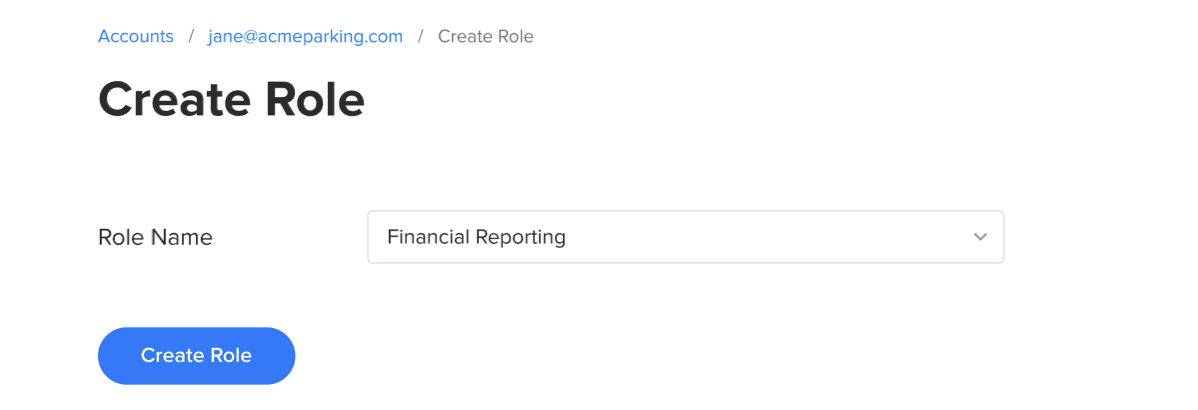Click the Role Name field label

pos(155,238)
